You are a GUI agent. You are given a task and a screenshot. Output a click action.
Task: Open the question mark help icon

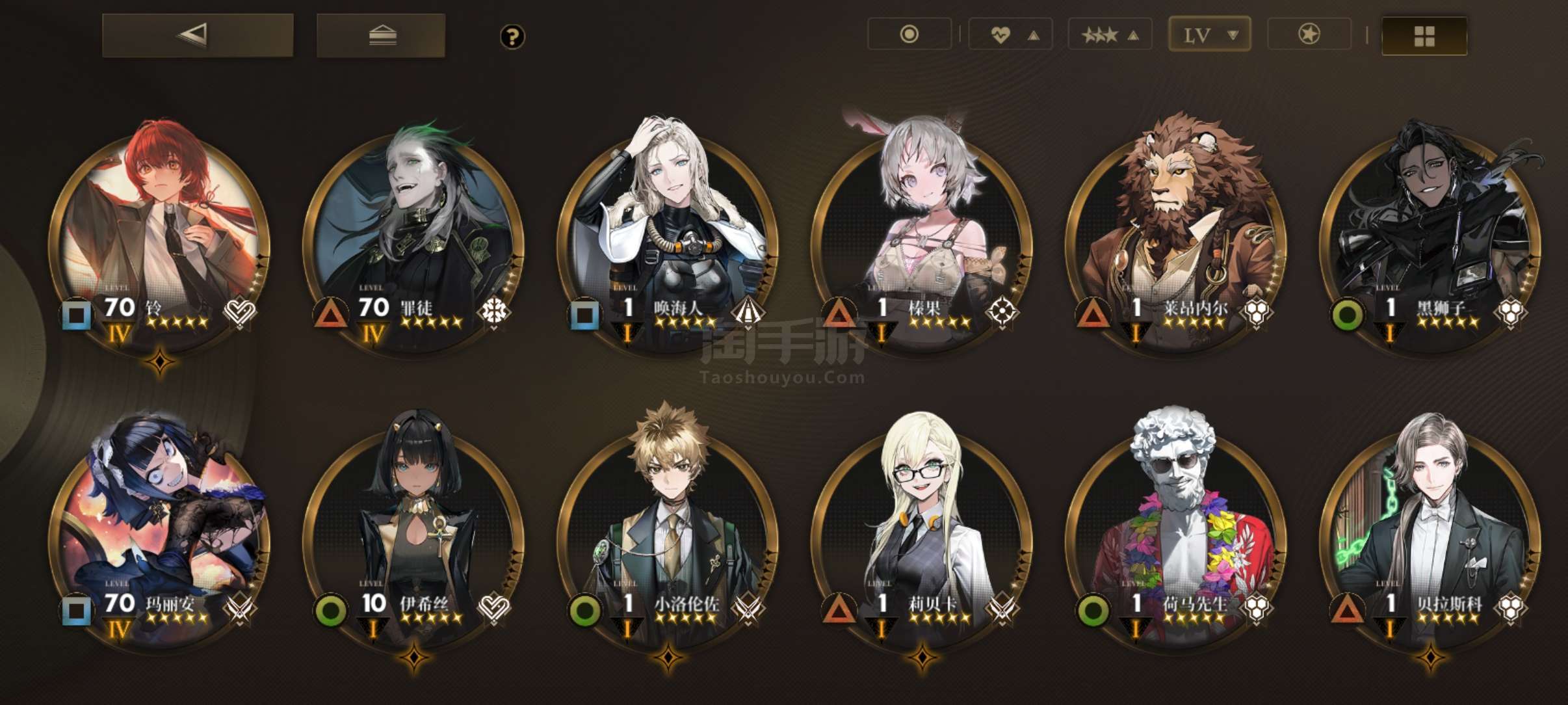pos(512,36)
